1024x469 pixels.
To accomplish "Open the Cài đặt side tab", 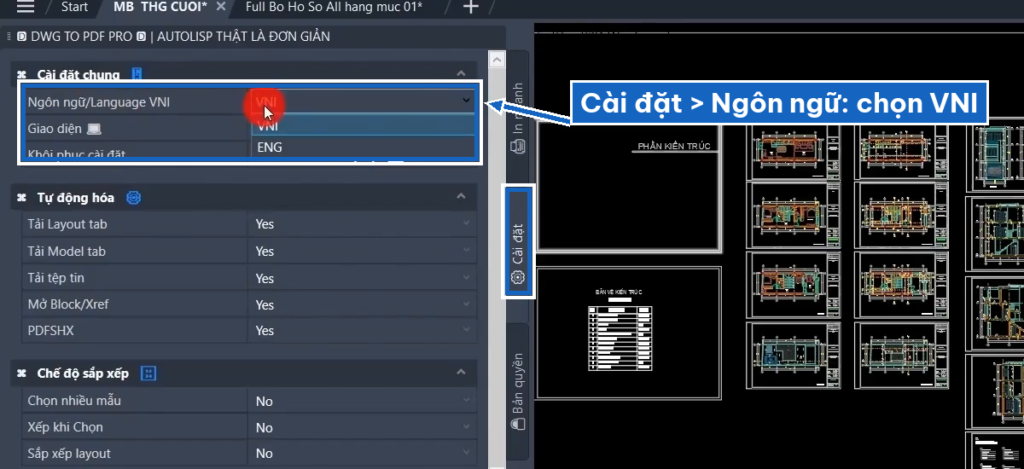I will tap(518, 242).
